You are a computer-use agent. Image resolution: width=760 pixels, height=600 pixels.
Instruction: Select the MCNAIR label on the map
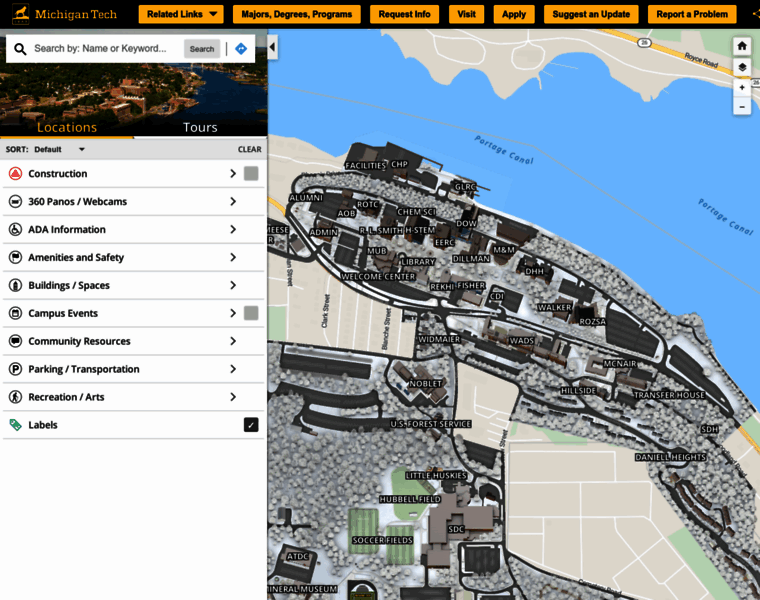point(620,363)
